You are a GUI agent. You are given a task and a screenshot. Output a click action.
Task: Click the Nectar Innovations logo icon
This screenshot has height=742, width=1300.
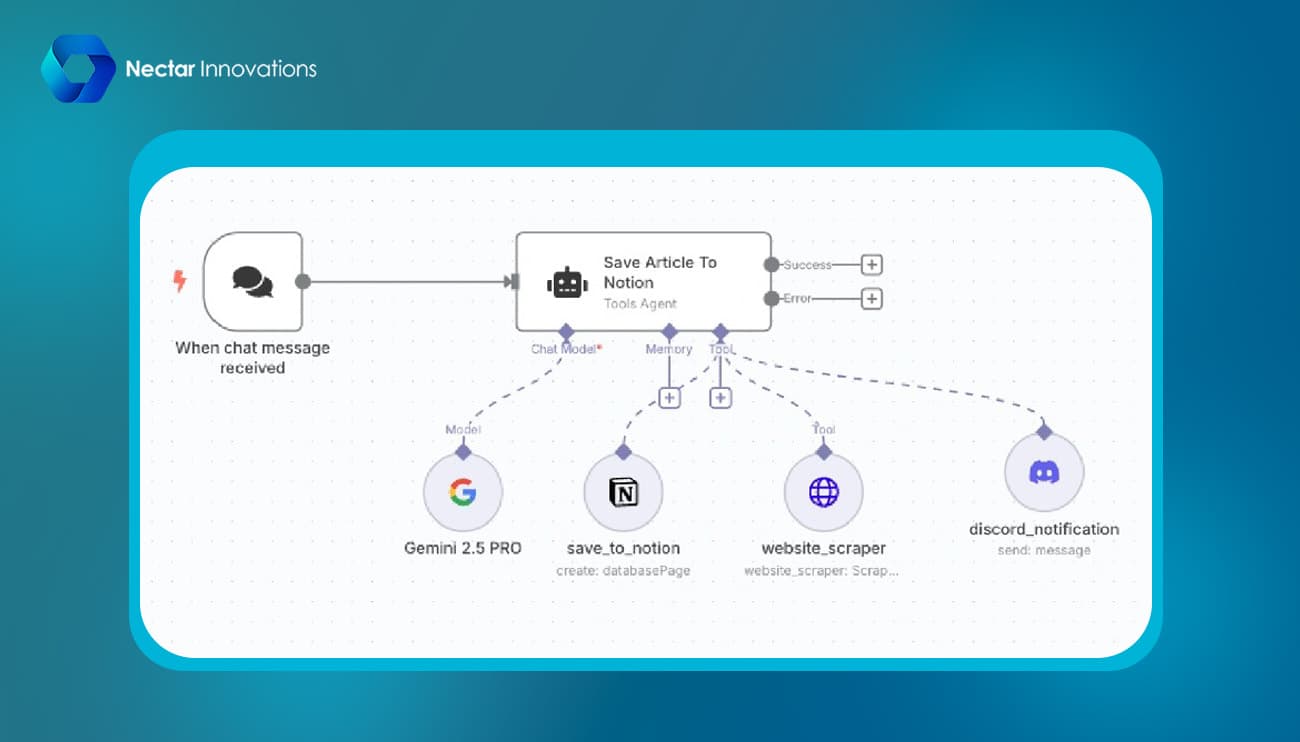78,68
